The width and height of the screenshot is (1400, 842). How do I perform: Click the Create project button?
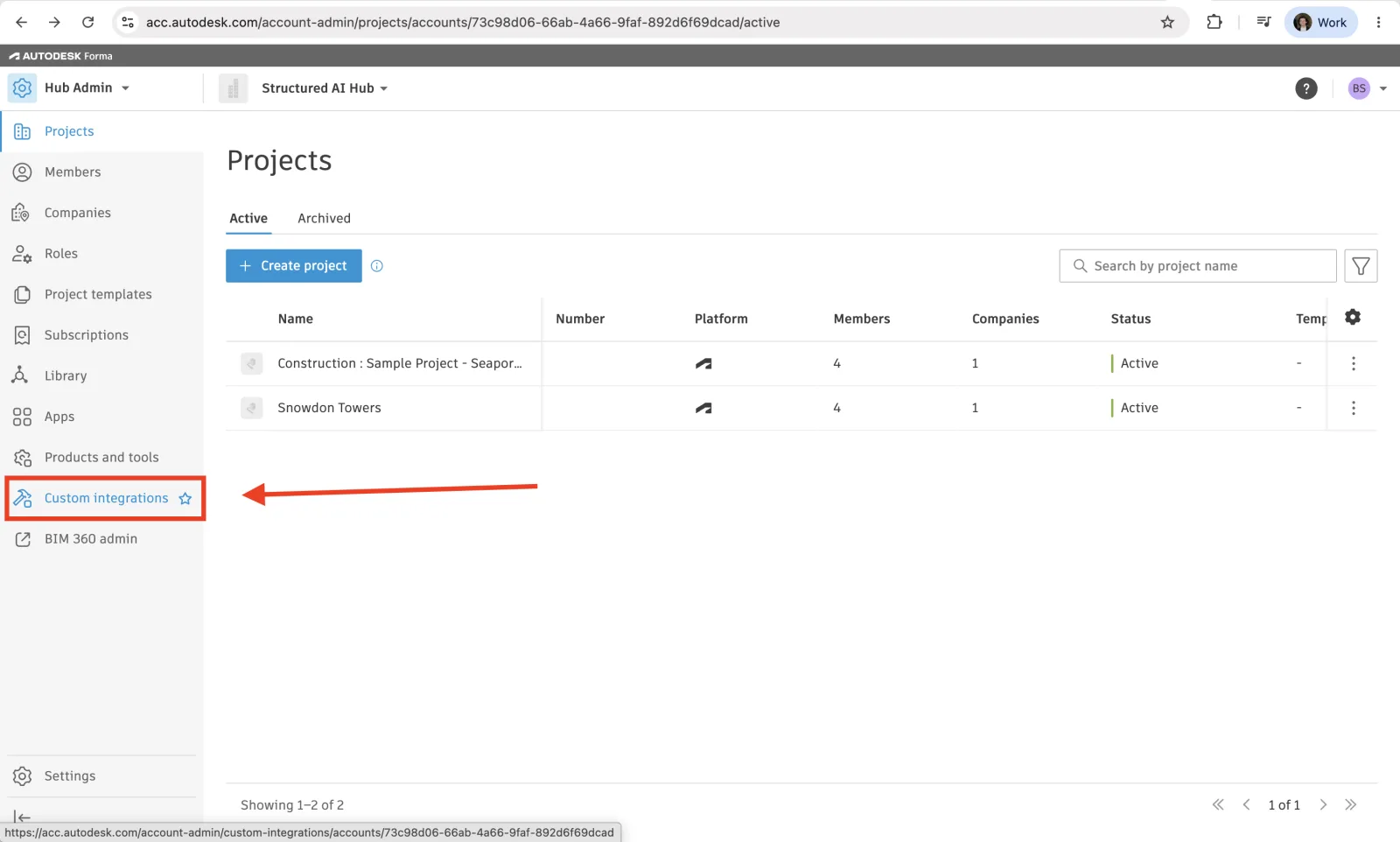[x=293, y=266]
